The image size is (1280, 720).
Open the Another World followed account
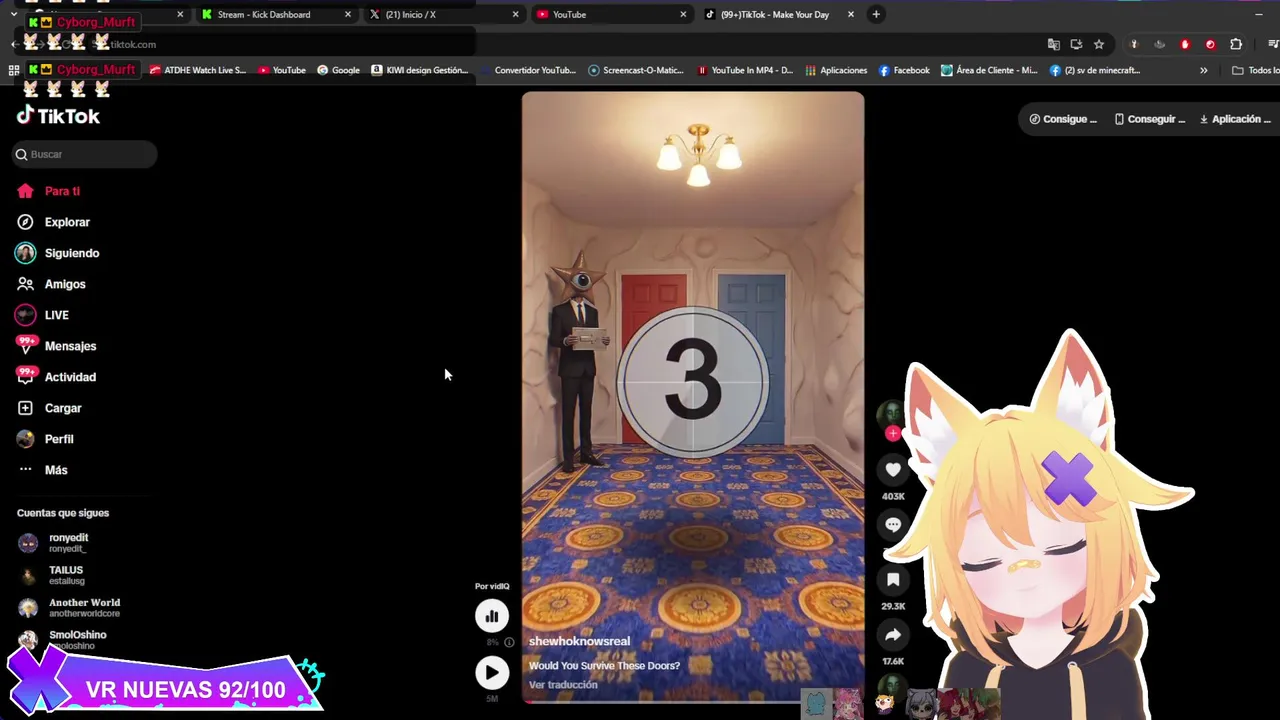click(70, 607)
